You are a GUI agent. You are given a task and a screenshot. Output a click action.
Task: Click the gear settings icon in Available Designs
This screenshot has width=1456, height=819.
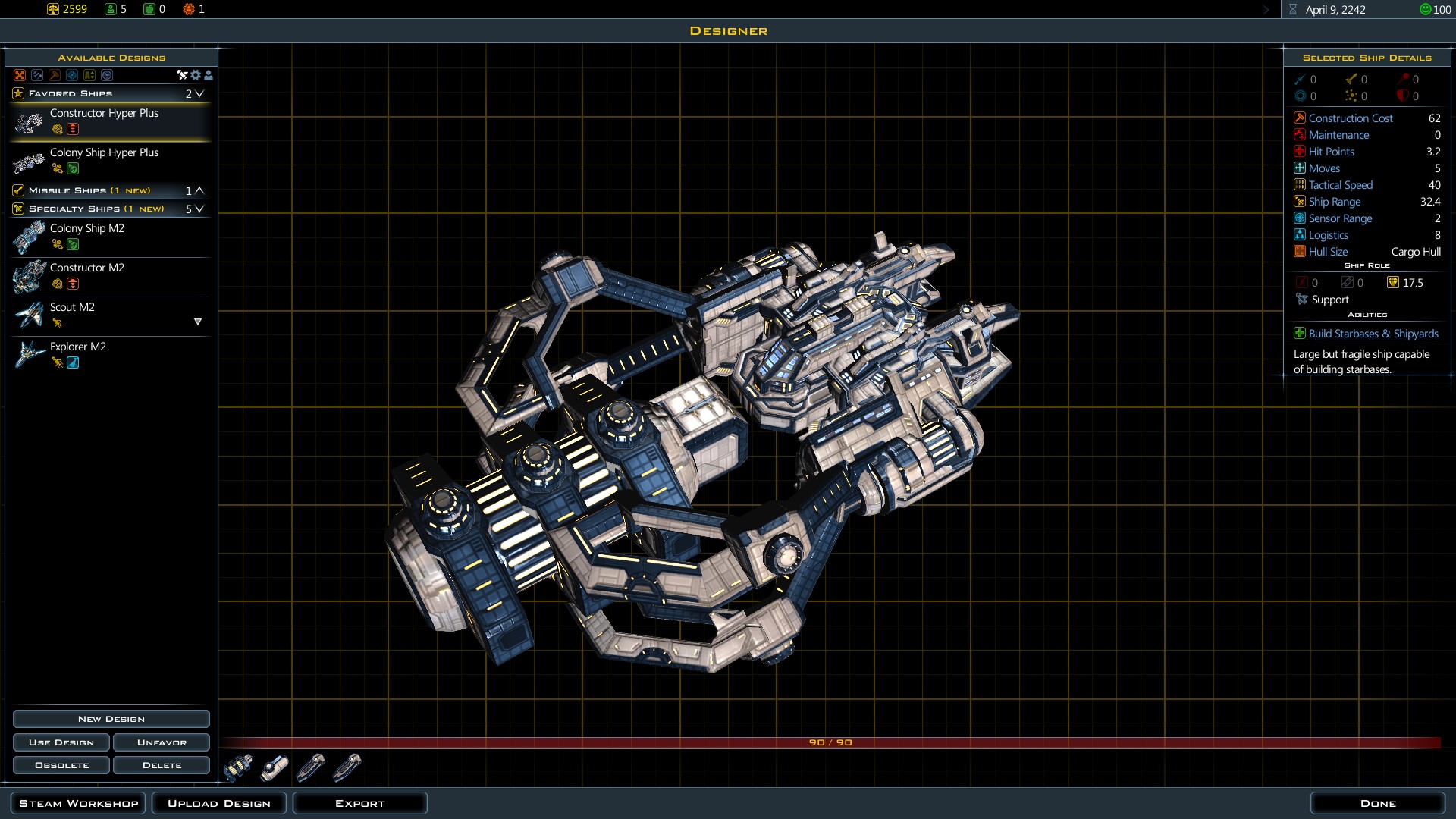[196, 75]
